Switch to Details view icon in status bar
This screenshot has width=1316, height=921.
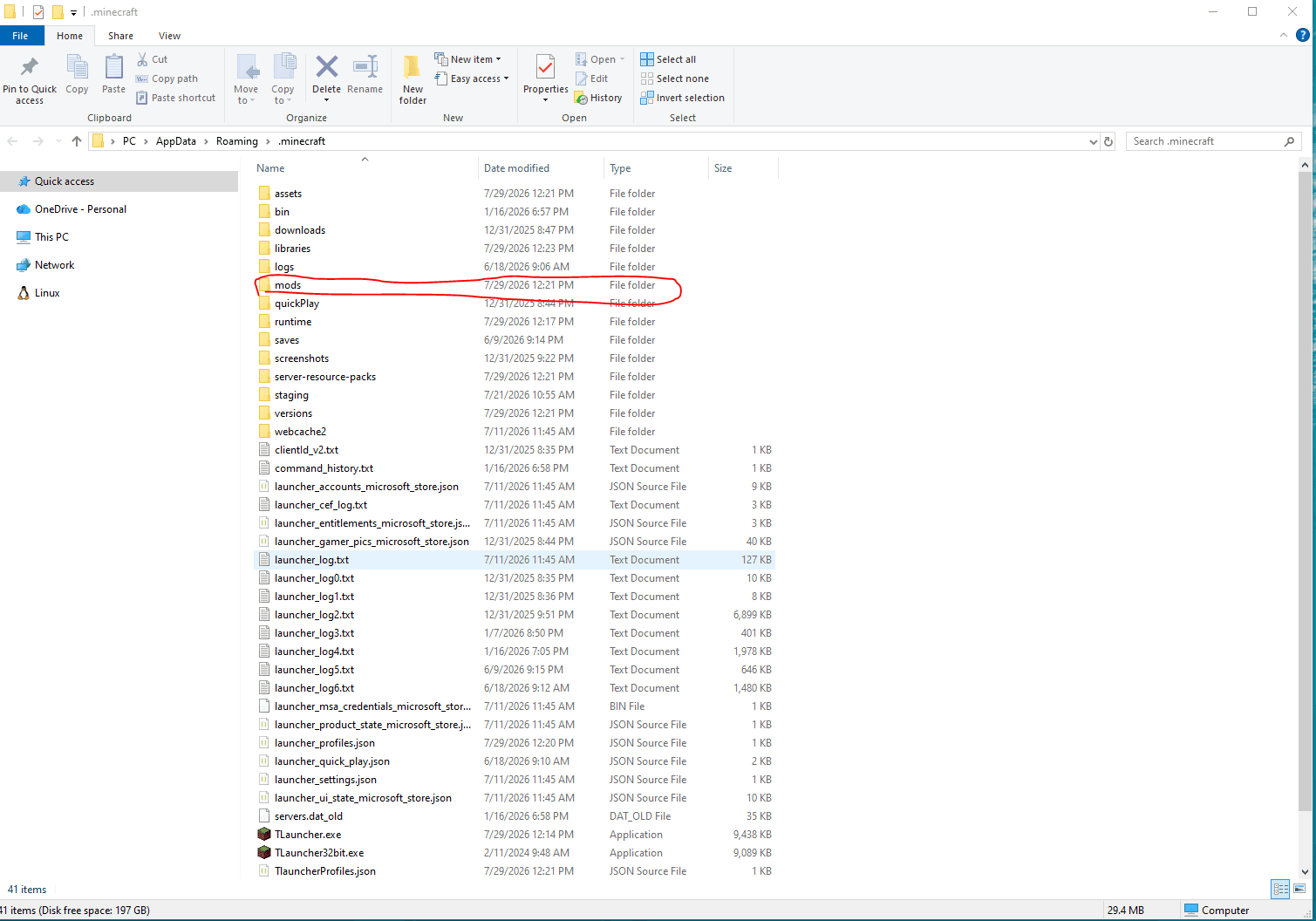point(1281,889)
